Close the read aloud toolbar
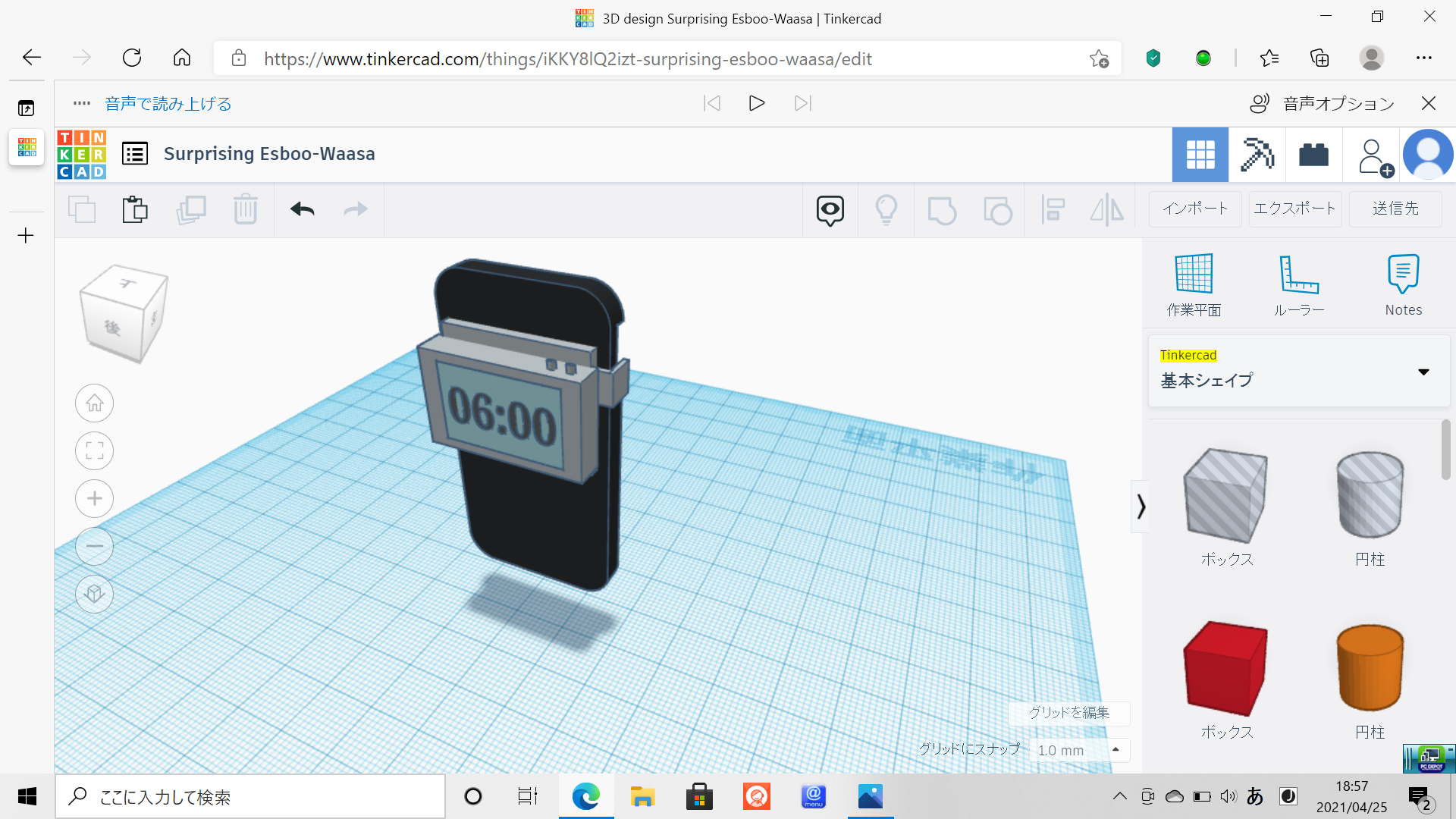Viewport: 1456px width, 819px height. [1429, 103]
